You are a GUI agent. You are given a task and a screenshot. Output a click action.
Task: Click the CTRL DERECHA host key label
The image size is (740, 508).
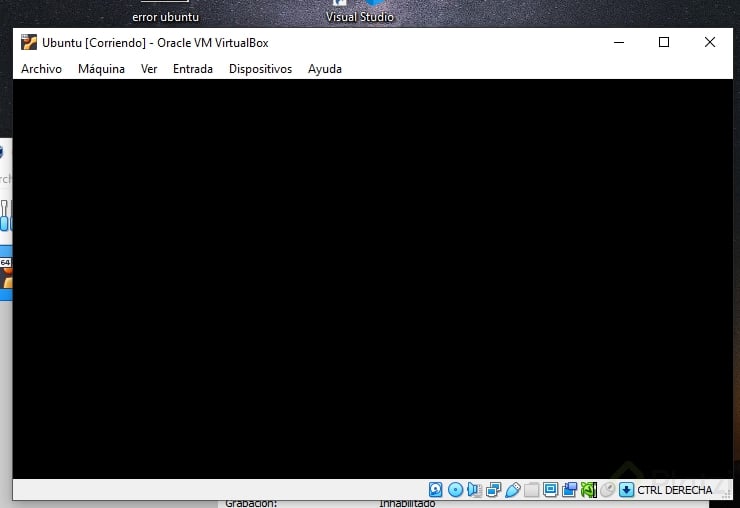674,490
